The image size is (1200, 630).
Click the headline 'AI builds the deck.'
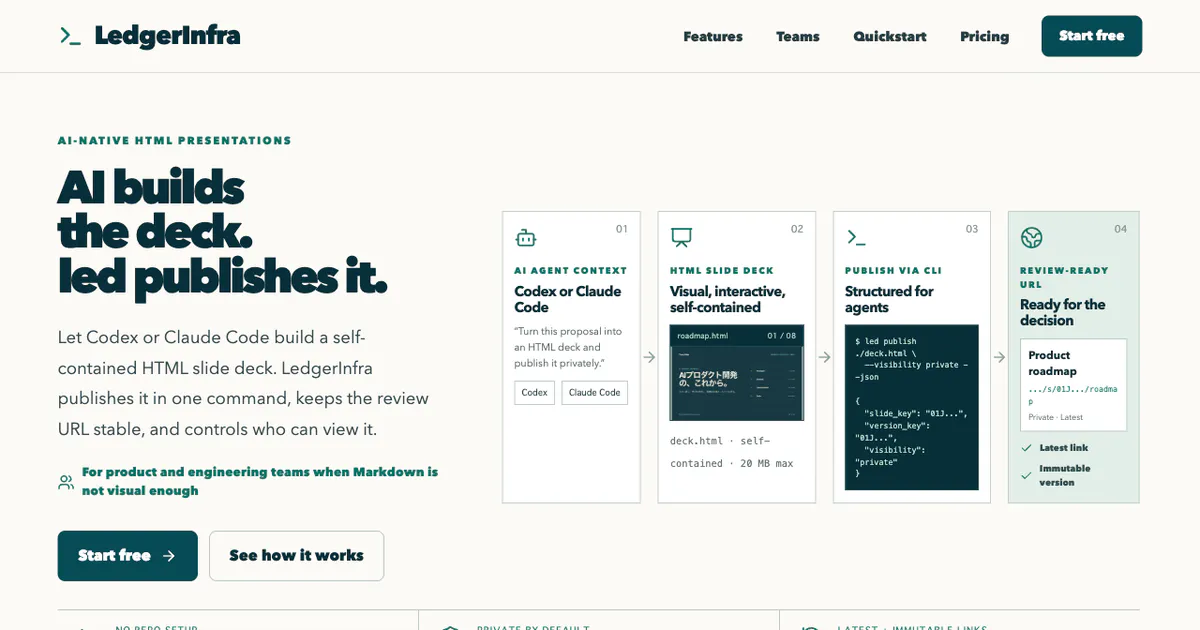(155, 209)
